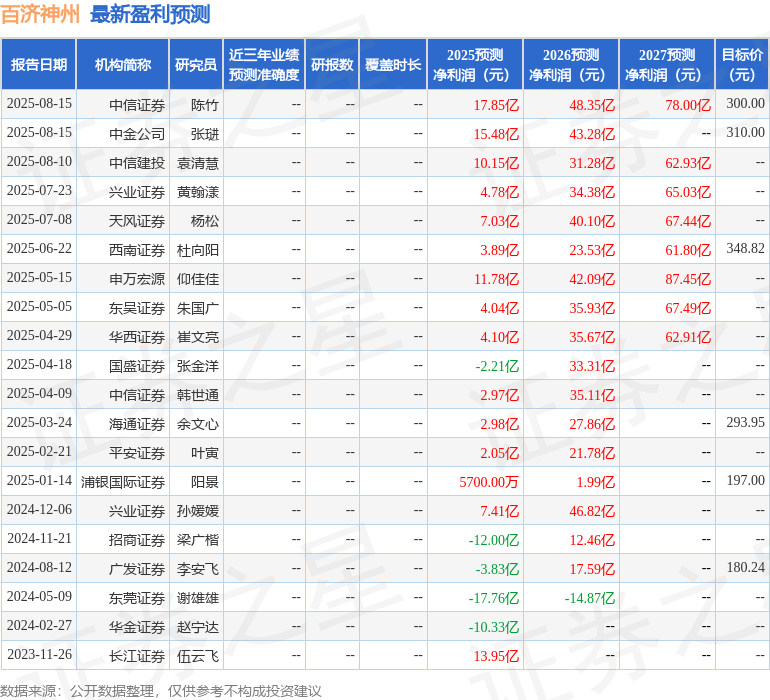The width and height of the screenshot is (770, 700).
Task: Click the 机构简称 column header
Action: coord(123,65)
